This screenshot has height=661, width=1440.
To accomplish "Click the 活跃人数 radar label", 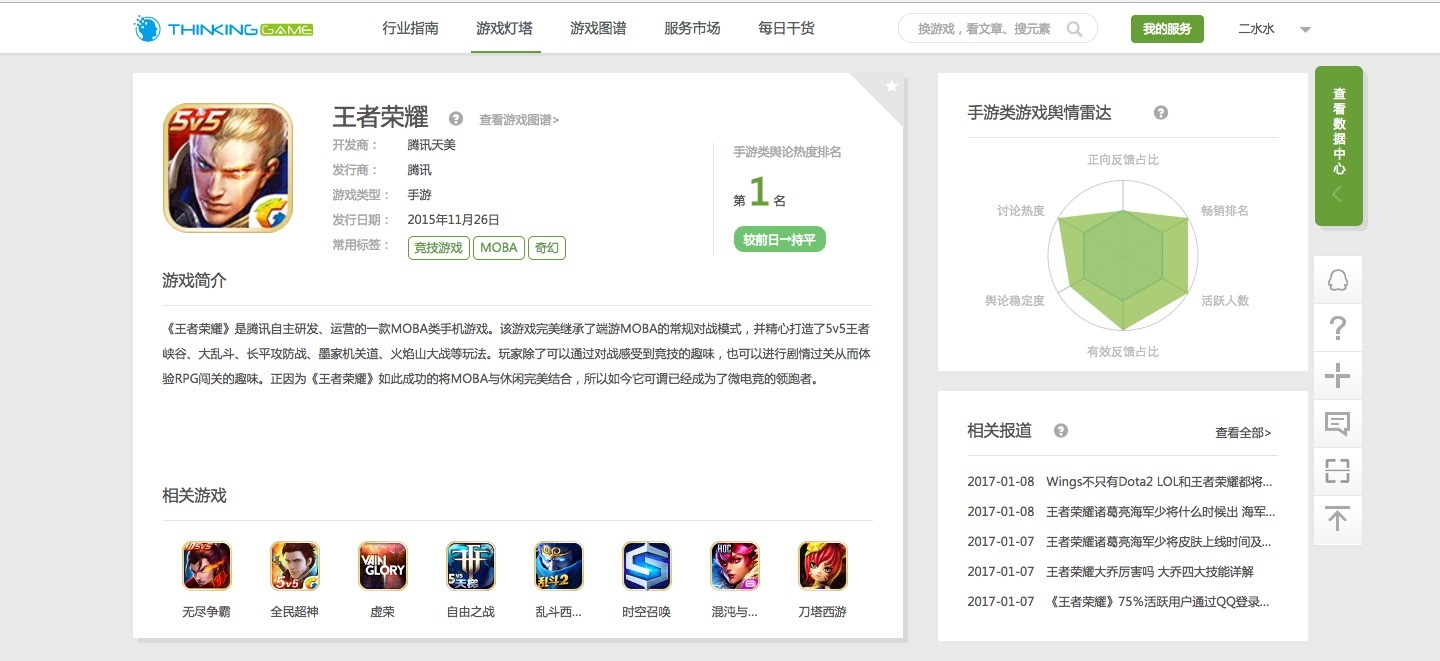I will (1225, 301).
